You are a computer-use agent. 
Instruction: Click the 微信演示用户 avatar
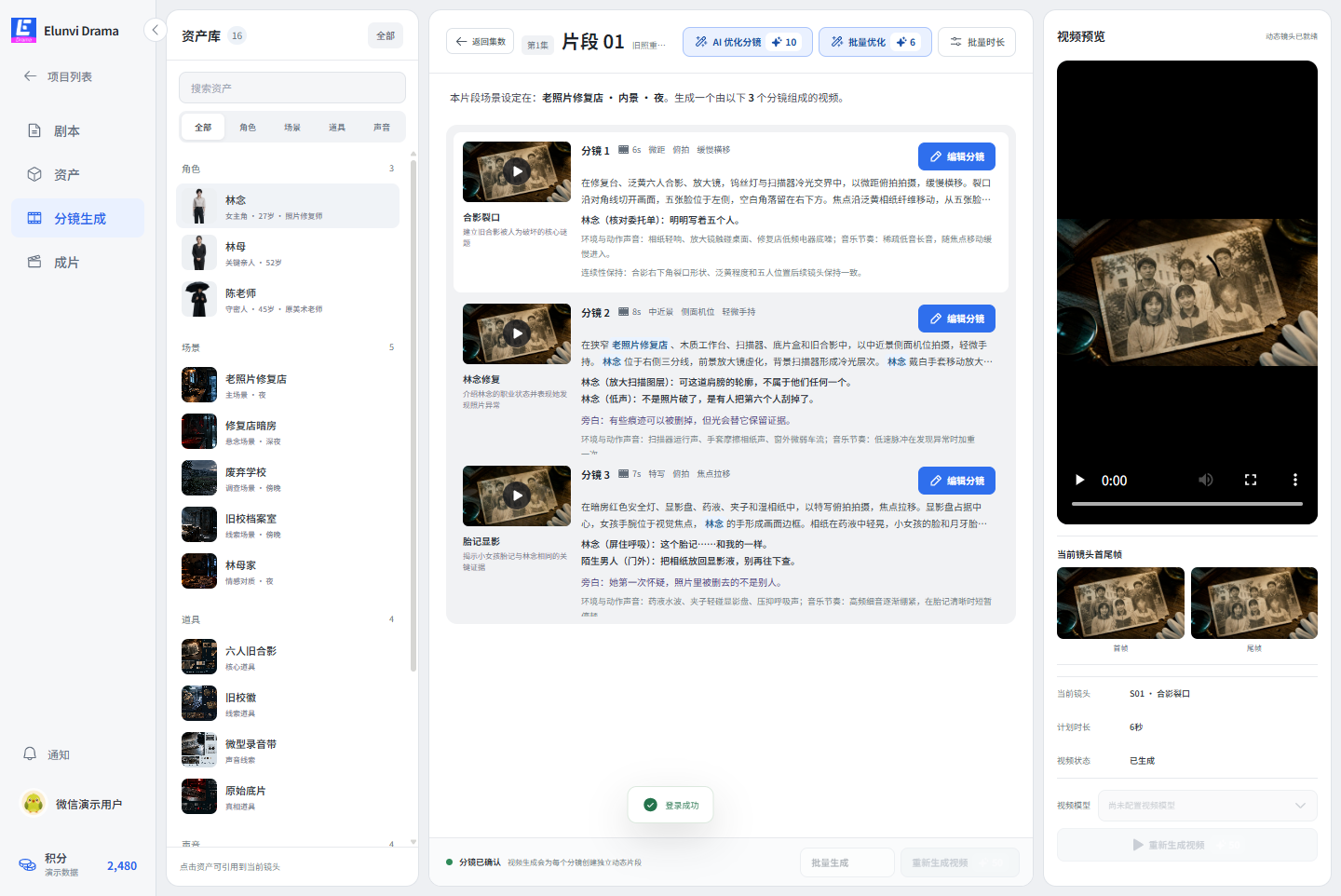(34, 803)
